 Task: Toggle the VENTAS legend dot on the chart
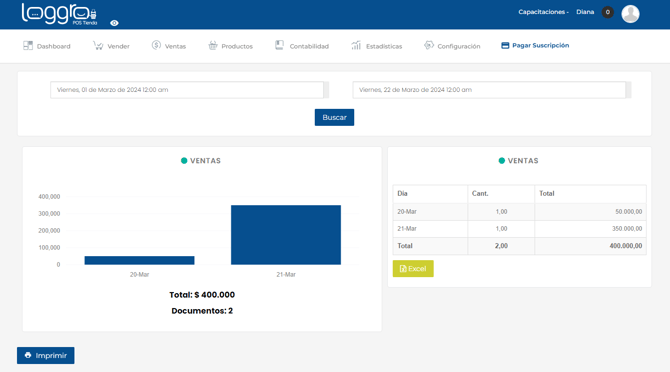184,161
